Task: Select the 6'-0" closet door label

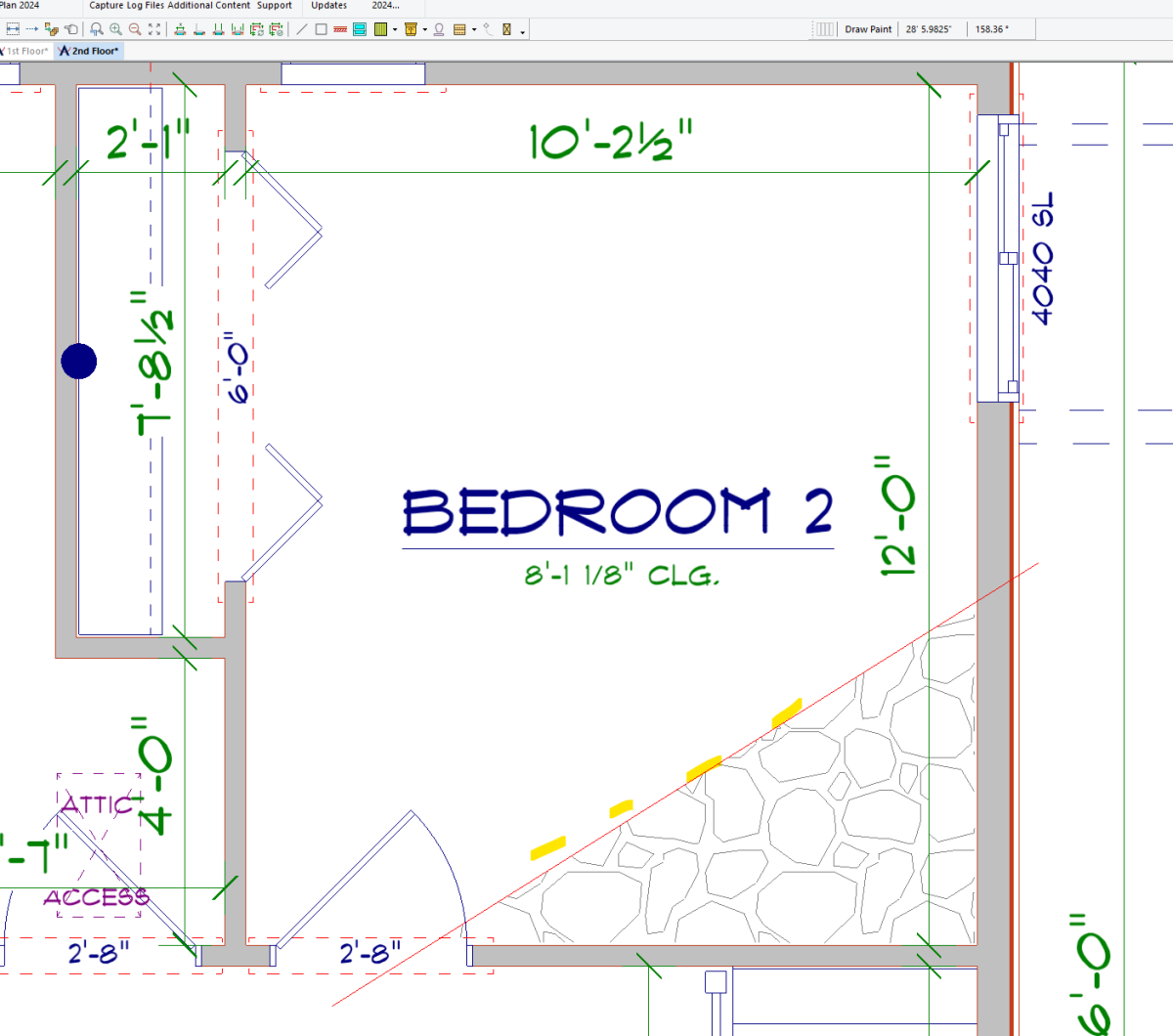Action: point(238,368)
